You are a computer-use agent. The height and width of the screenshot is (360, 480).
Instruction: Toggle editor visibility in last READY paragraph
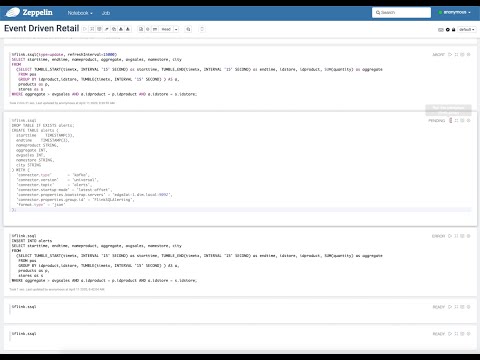(456, 334)
